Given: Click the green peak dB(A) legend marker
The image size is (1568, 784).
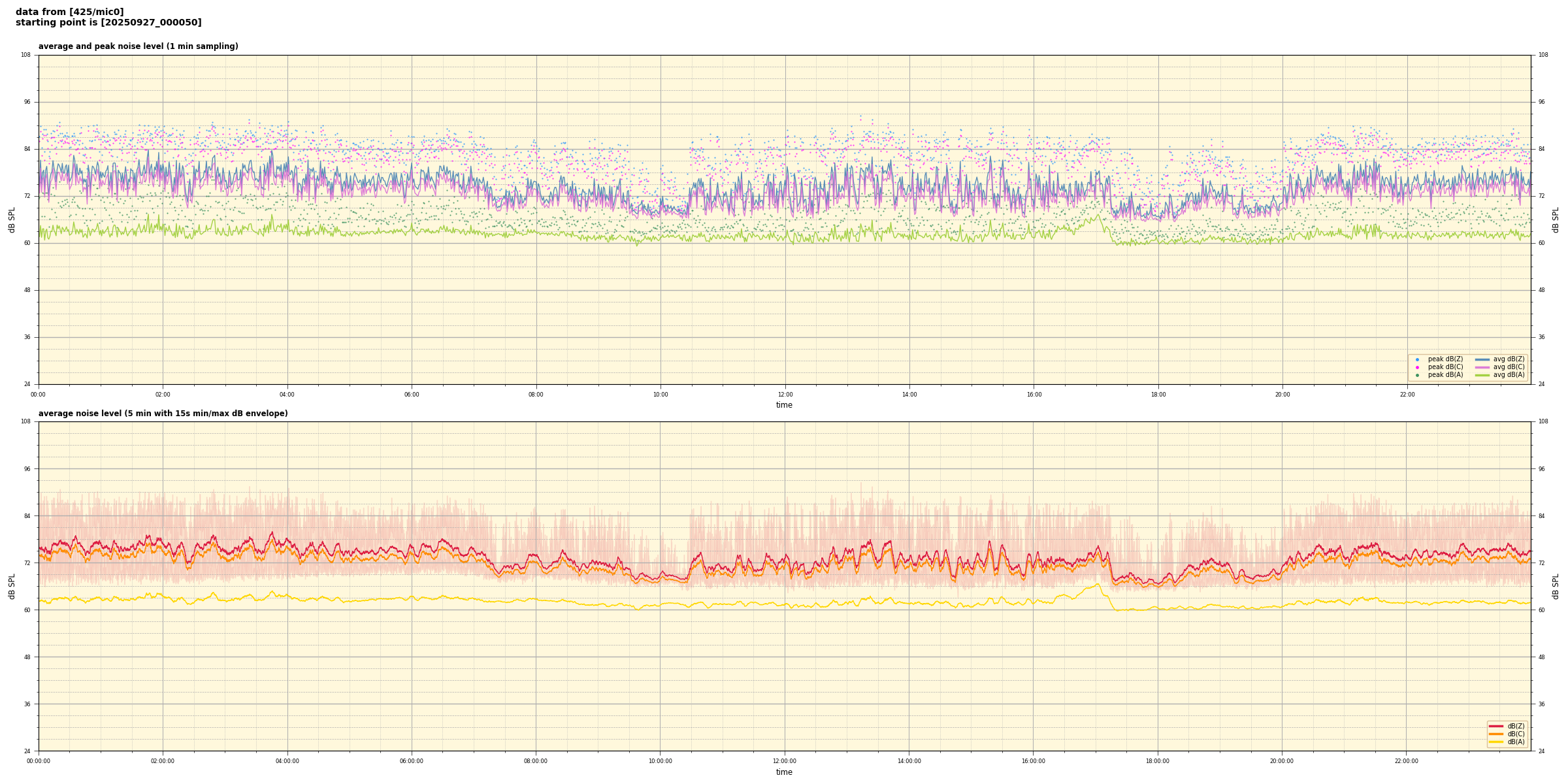Looking at the screenshot, I should click(x=1417, y=375).
